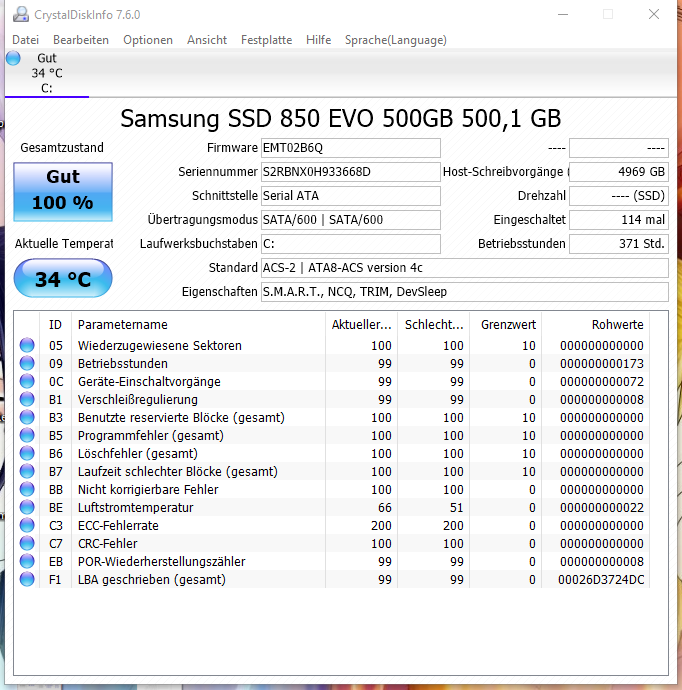Click status orb for row 09 Betriebsstunden

(27, 363)
